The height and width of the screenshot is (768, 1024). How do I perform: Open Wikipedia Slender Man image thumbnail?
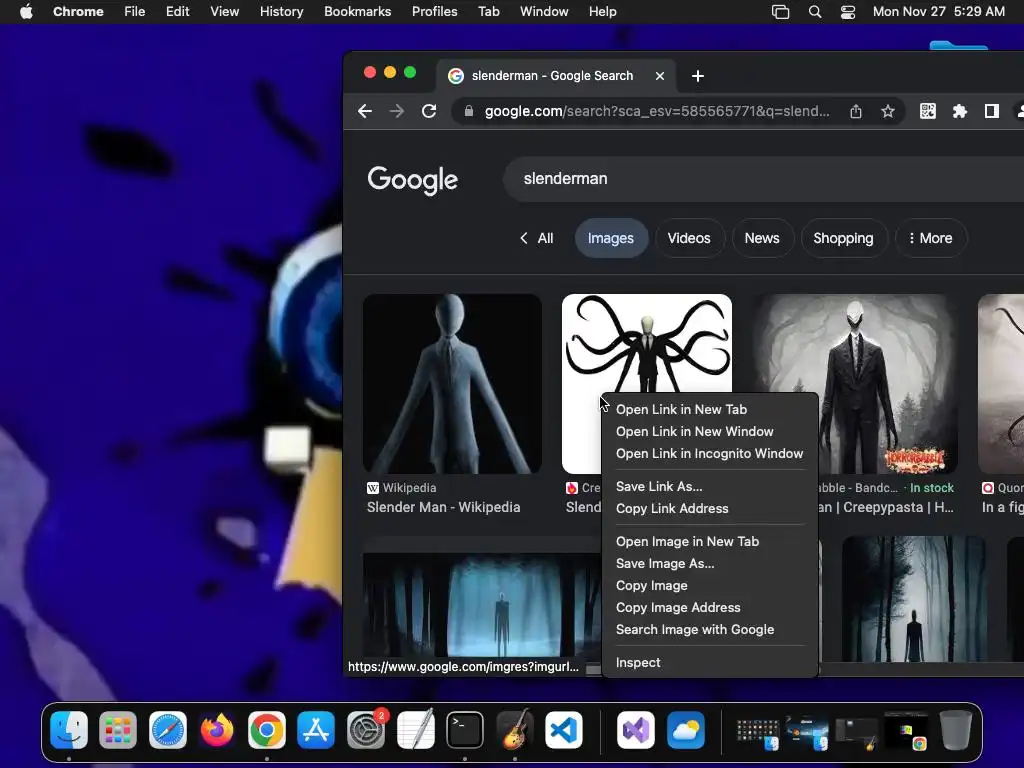[x=452, y=384]
